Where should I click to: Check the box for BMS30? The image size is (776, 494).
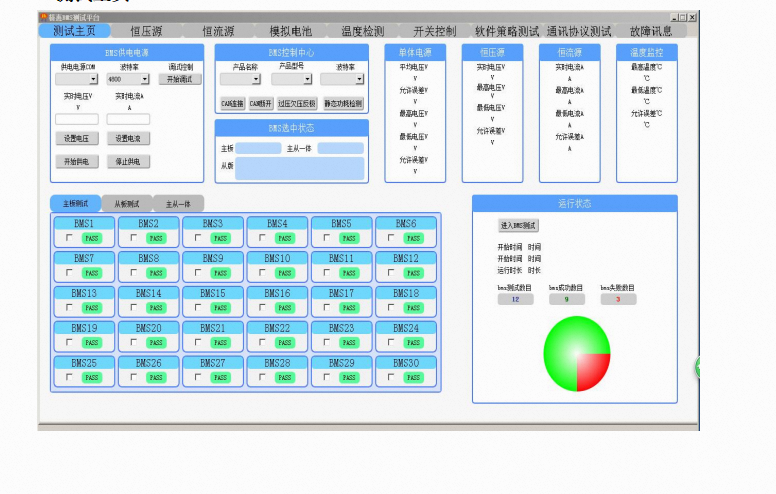pyautogui.click(x=390, y=378)
